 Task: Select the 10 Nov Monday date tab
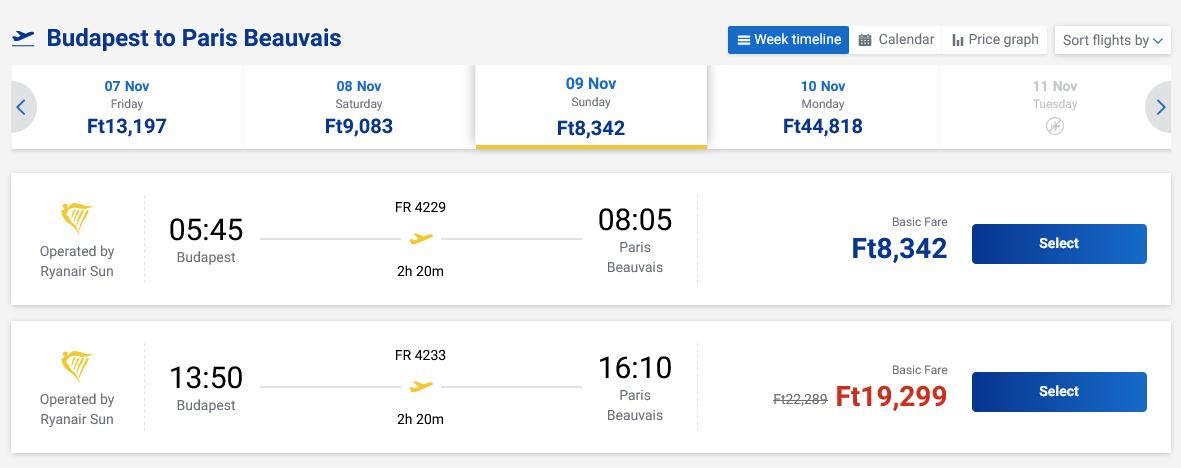[x=822, y=107]
